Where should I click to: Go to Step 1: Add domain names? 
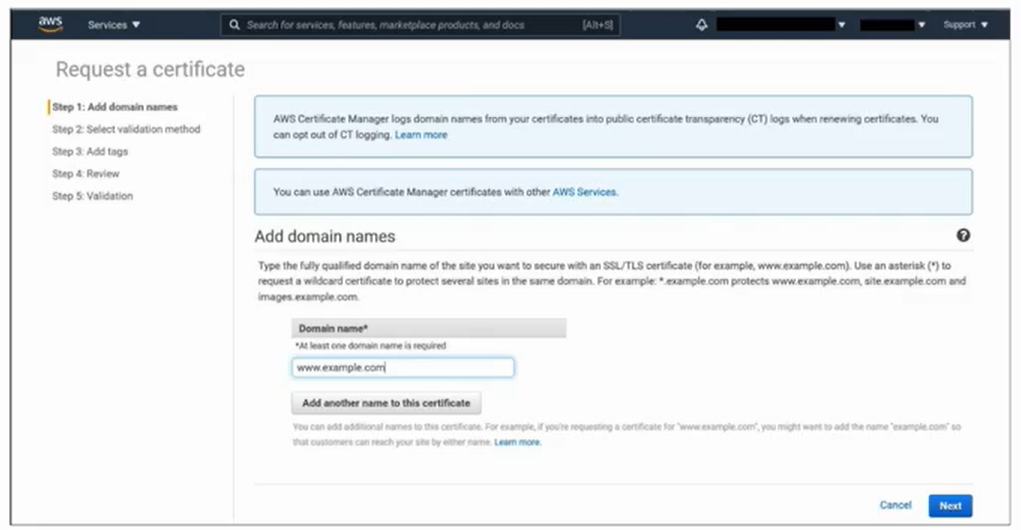pyautogui.click(x=115, y=107)
